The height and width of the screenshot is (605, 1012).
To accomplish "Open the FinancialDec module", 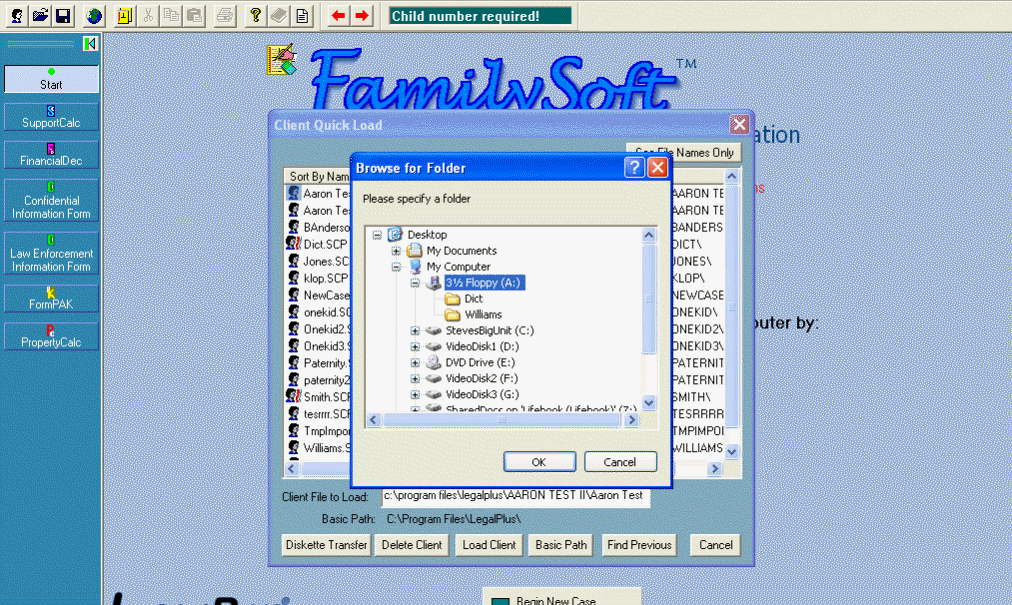I will [50, 155].
